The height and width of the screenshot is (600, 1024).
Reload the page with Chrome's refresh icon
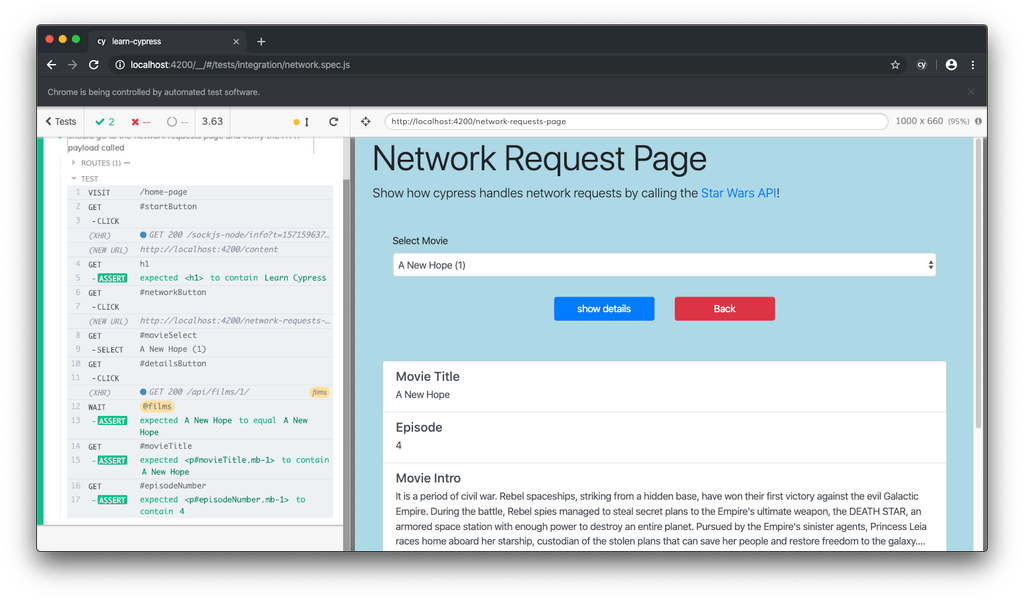tap(93, 64)
